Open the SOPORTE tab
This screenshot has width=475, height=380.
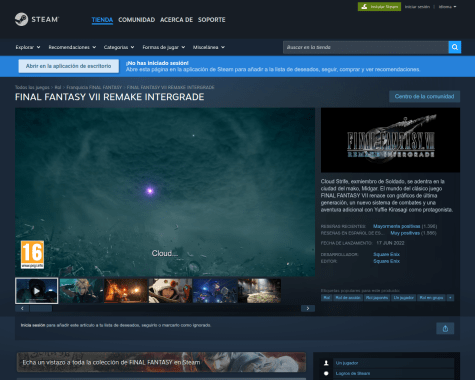[x=212, y=20]
